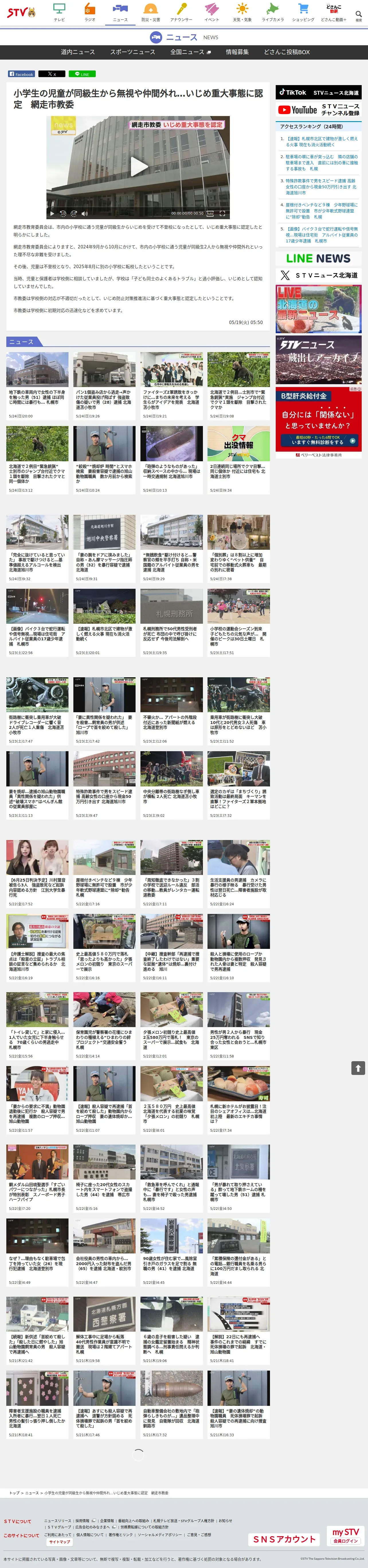This screenshot has width=368, height=1568.
Task: Open 情報募集 menu item
Action: tap(237, 52)
